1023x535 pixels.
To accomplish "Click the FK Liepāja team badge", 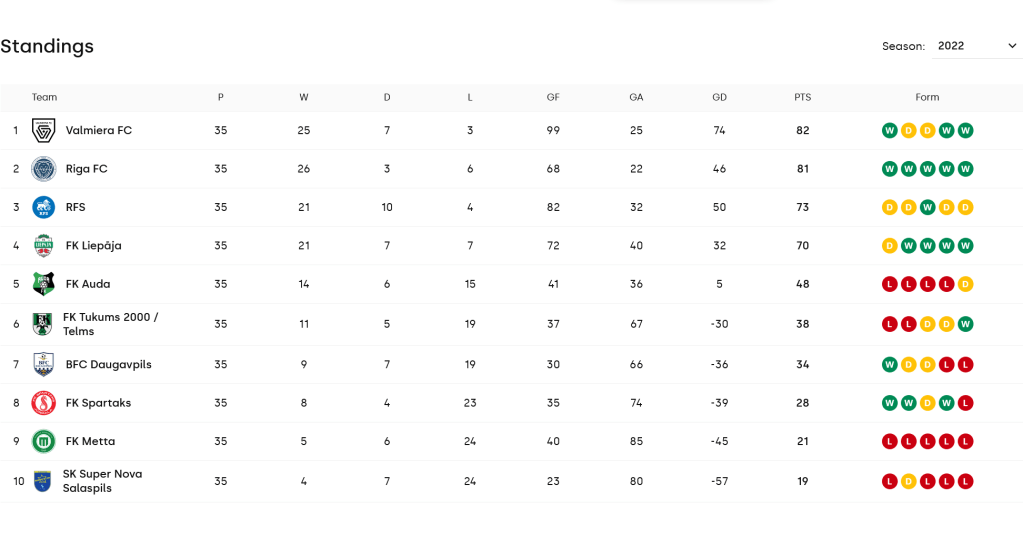I will click(x=43, y=246).
